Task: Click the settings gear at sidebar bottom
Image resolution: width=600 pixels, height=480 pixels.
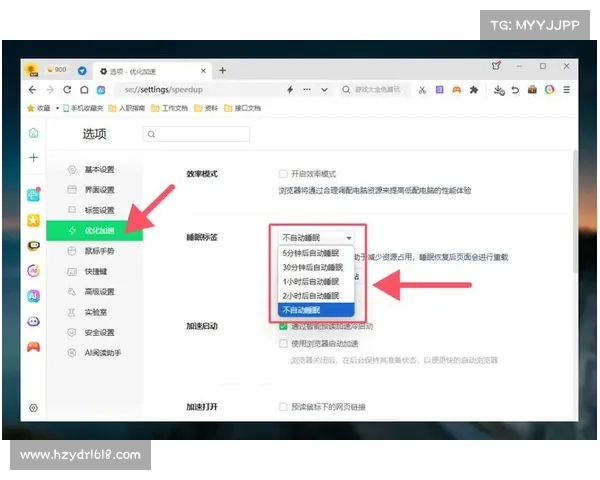Action: pos(33,408)
